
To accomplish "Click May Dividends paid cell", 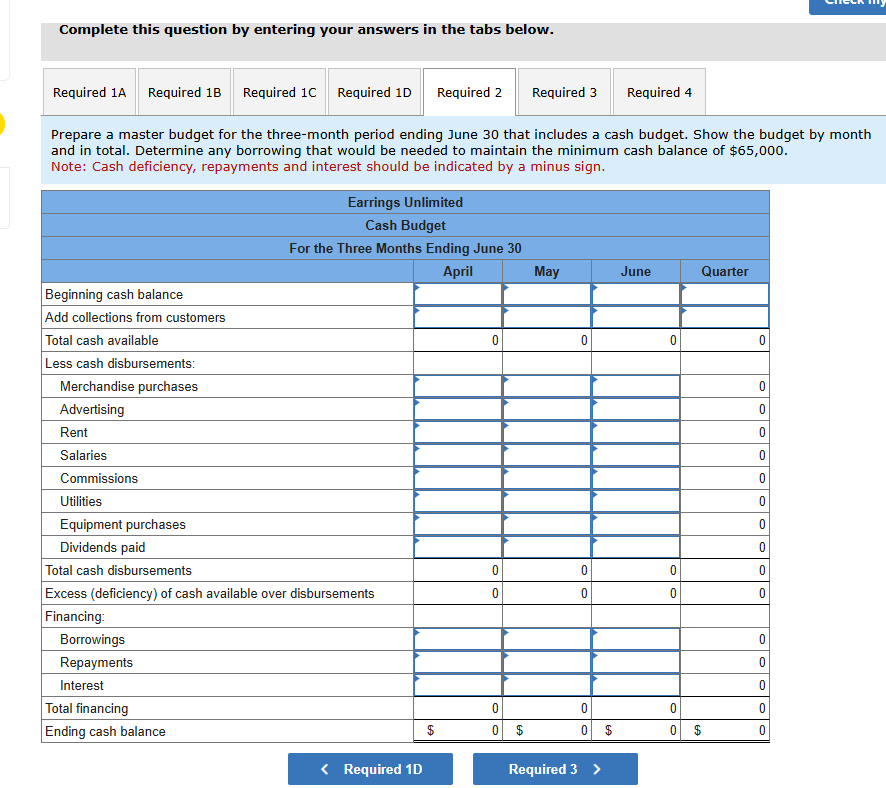I will [x=547, y=547].
